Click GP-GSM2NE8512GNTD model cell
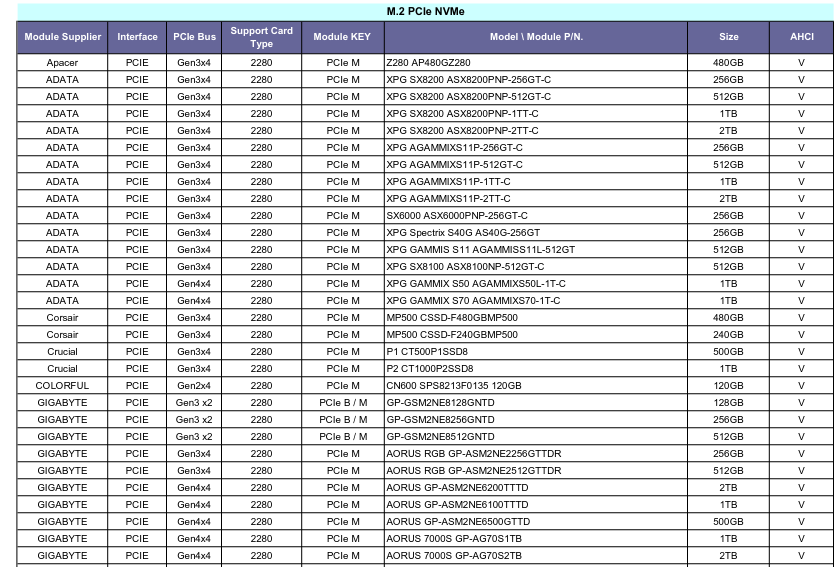This screenshot has width=840, height=567. click(x=536, y=437)
